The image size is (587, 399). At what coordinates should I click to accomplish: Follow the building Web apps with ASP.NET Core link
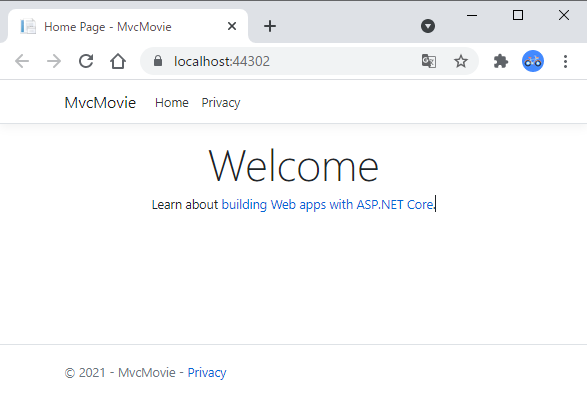coord(328,205)
